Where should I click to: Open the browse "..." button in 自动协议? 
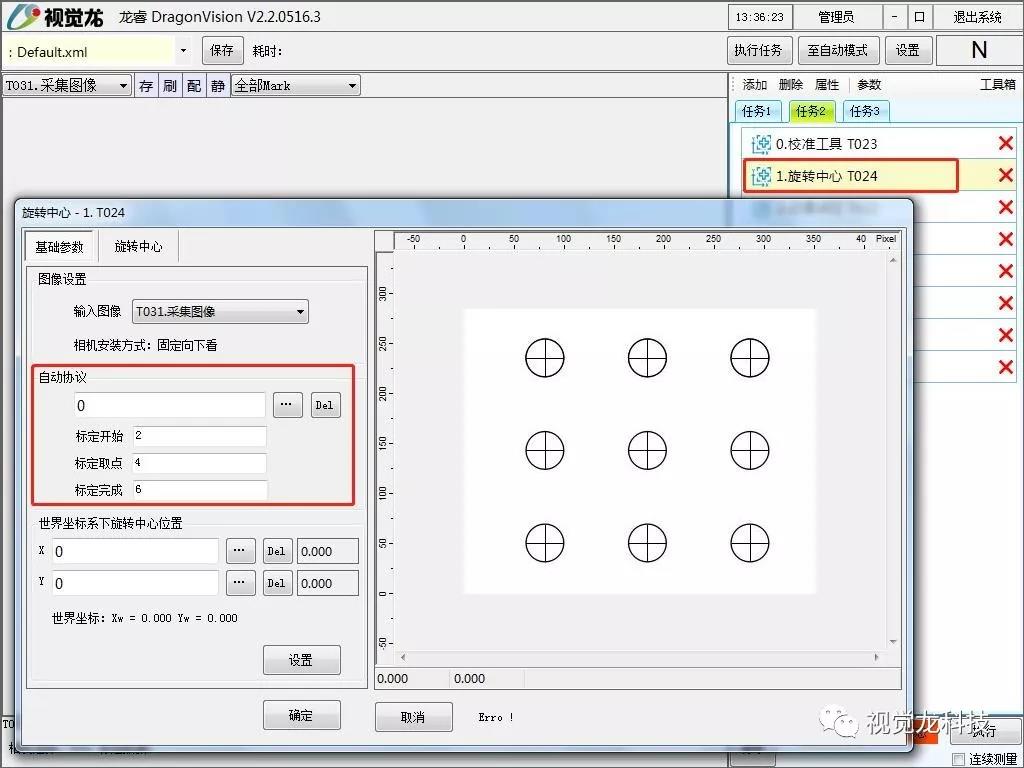click(287, 405)
